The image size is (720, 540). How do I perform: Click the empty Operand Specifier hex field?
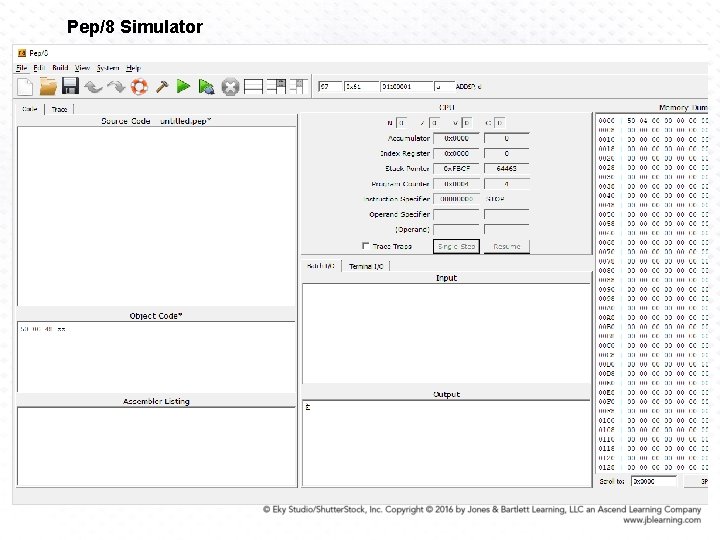coord(456,214)
